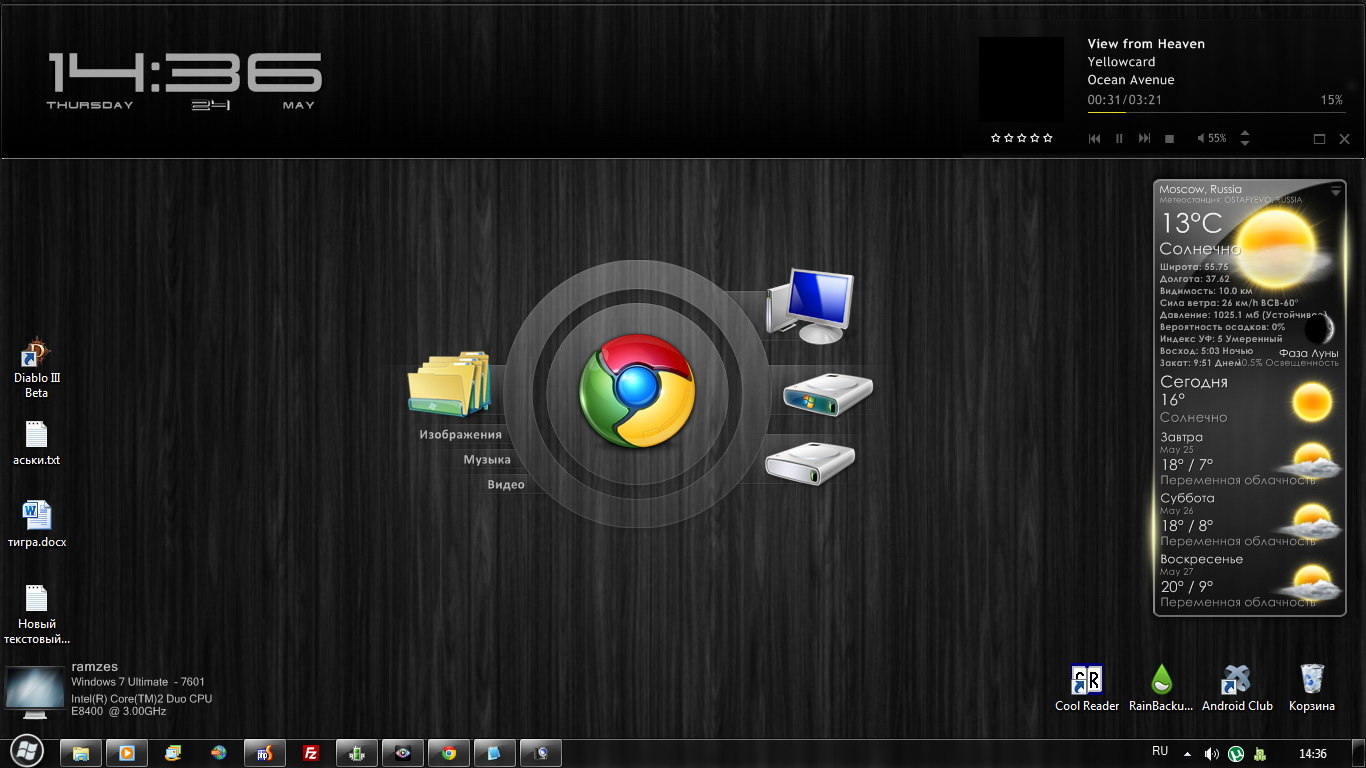This screenshot has height=768, width=1366.
Task: Expand the weather widget dropdown arrow
Action: (x=1336, y=191)
